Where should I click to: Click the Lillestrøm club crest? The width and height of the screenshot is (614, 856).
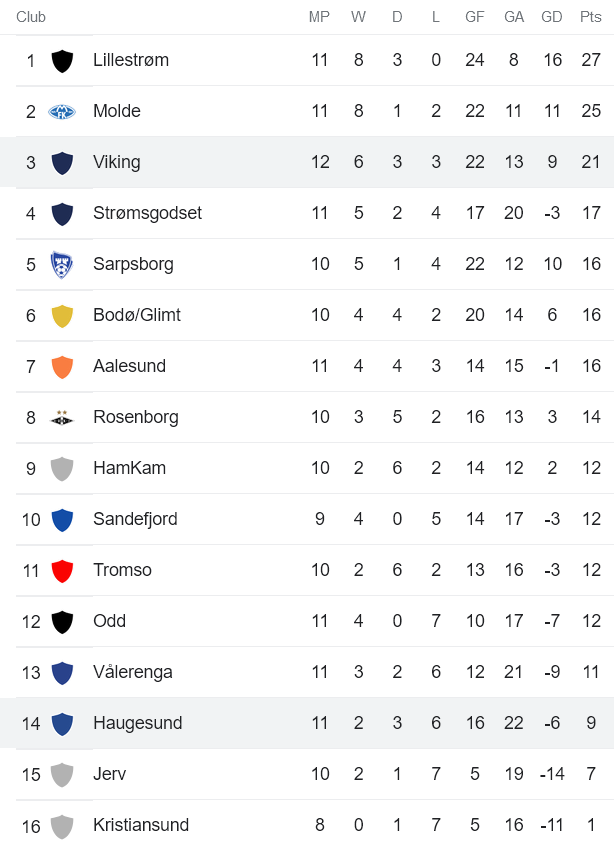[x=63, y=60]
